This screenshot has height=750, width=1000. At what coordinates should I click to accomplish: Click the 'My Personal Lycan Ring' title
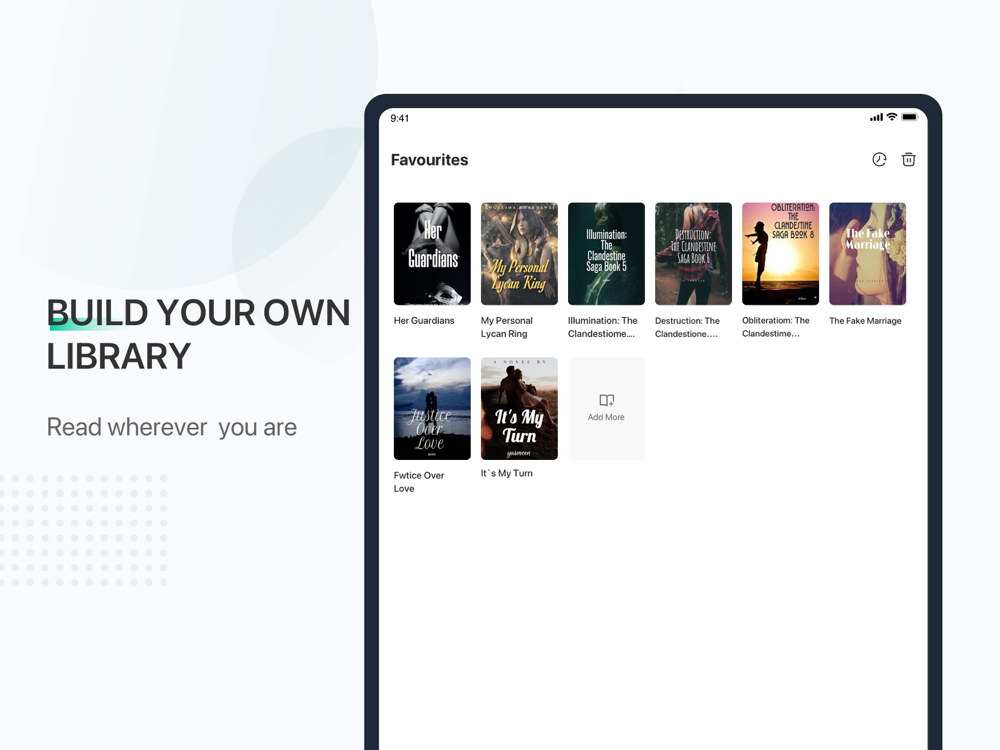tap(507, 327)
